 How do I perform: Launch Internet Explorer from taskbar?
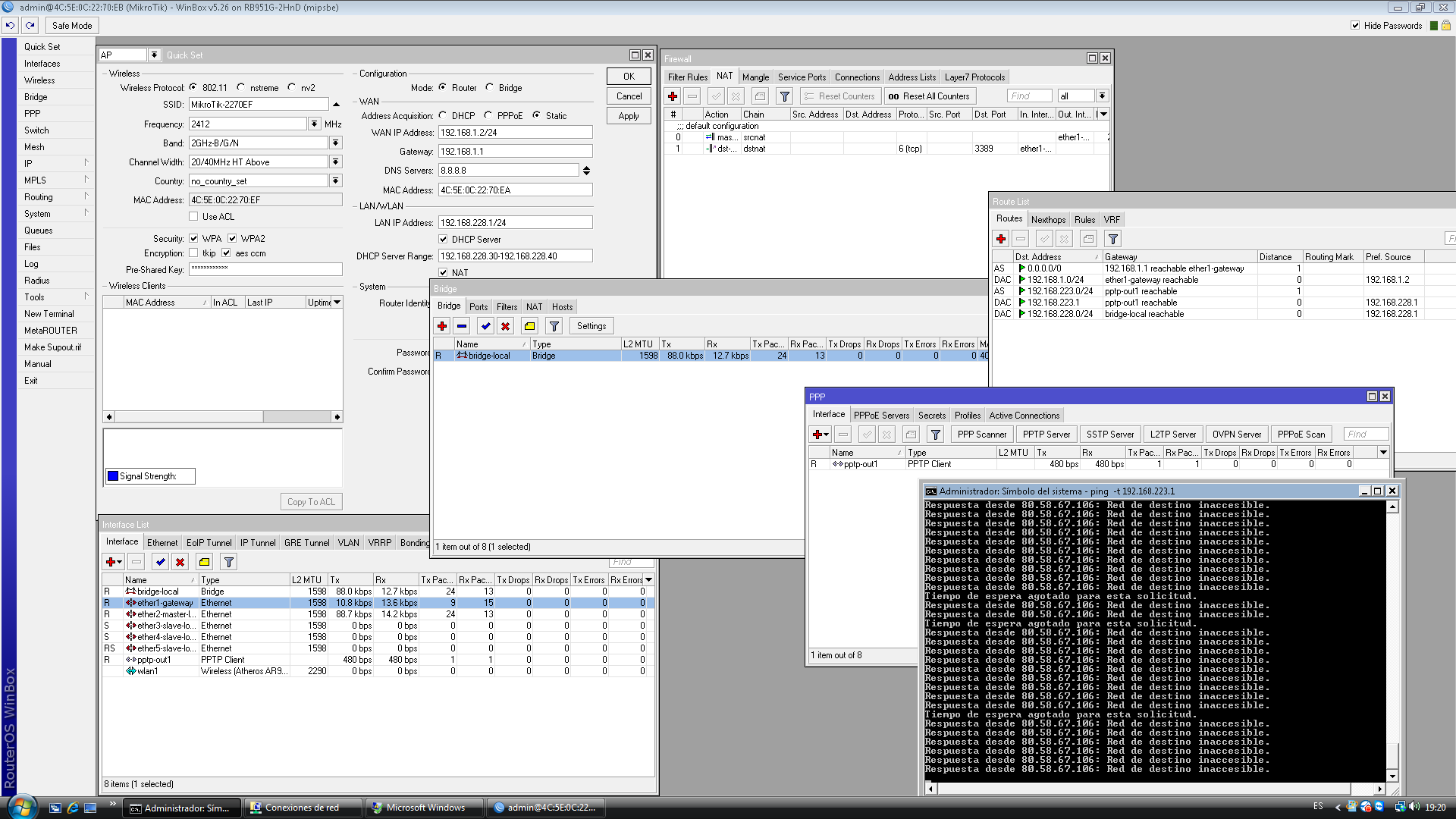point(73,808)
